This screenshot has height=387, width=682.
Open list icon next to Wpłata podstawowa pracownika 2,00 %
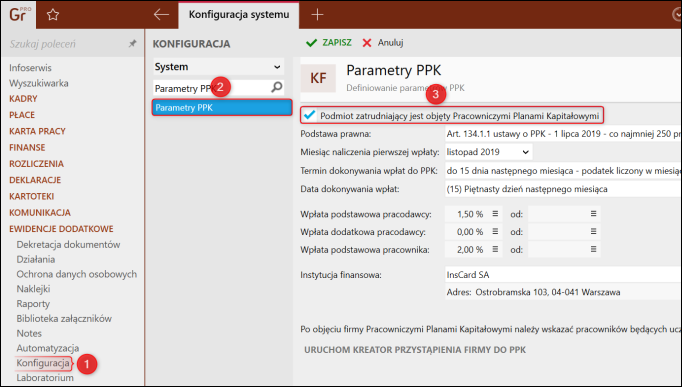[495, 249]
